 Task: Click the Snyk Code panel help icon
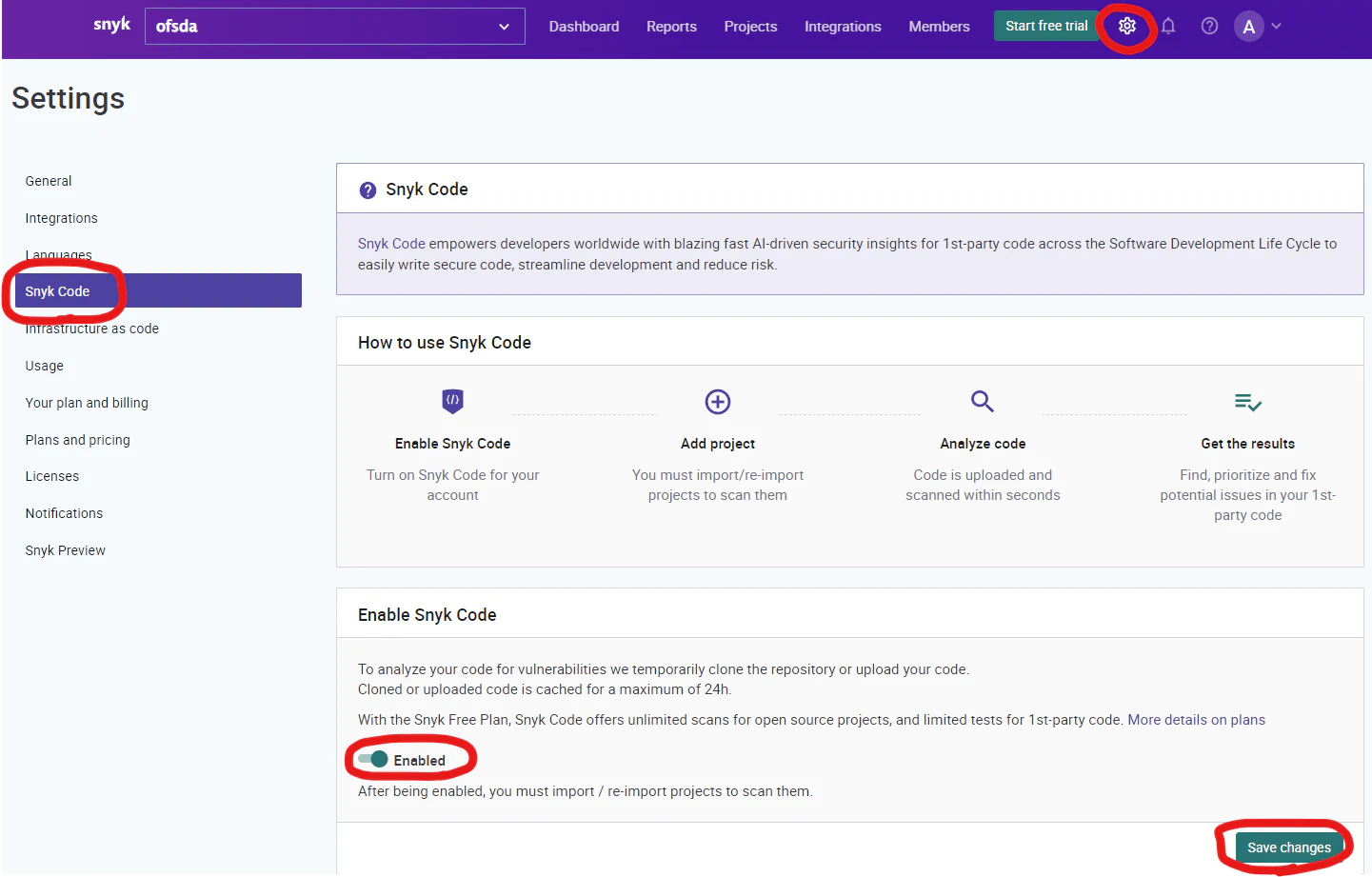(x=368, y=189)
